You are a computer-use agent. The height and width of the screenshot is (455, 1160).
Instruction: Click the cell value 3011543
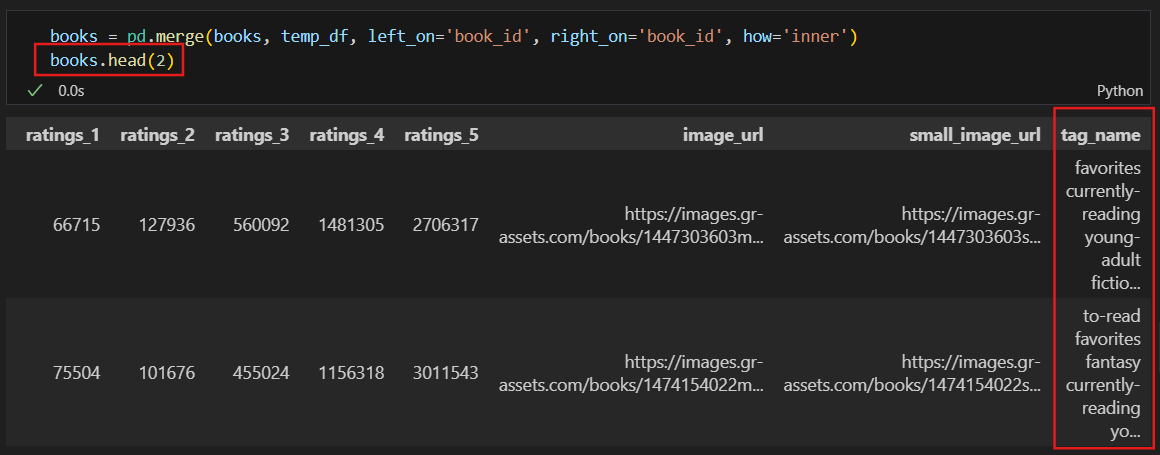coord(445,373)
